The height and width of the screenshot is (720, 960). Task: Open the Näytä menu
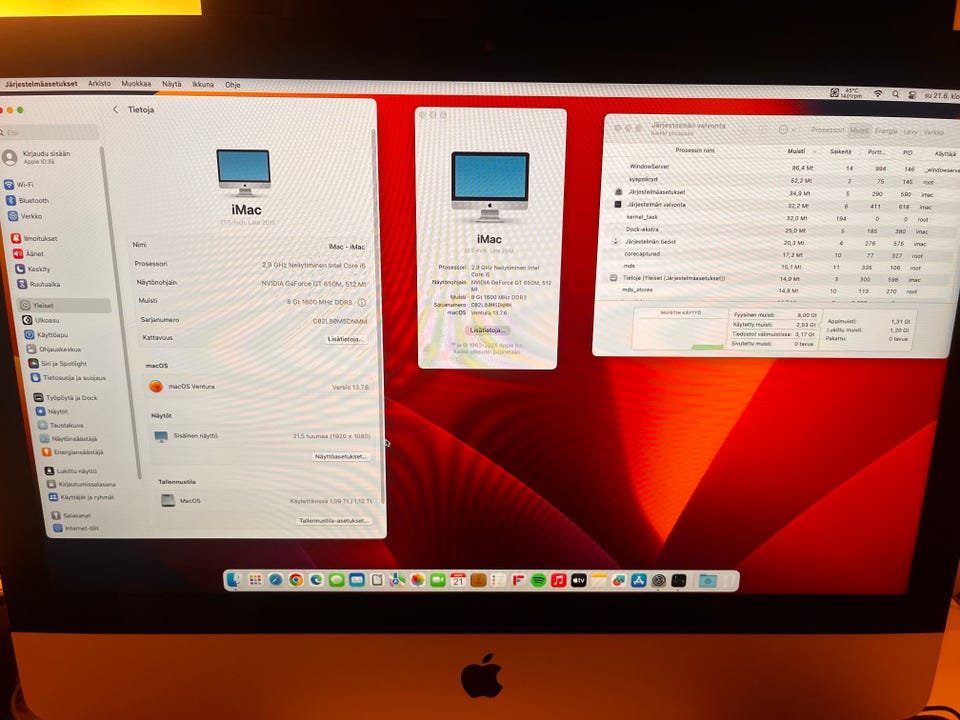coord(171,84)
